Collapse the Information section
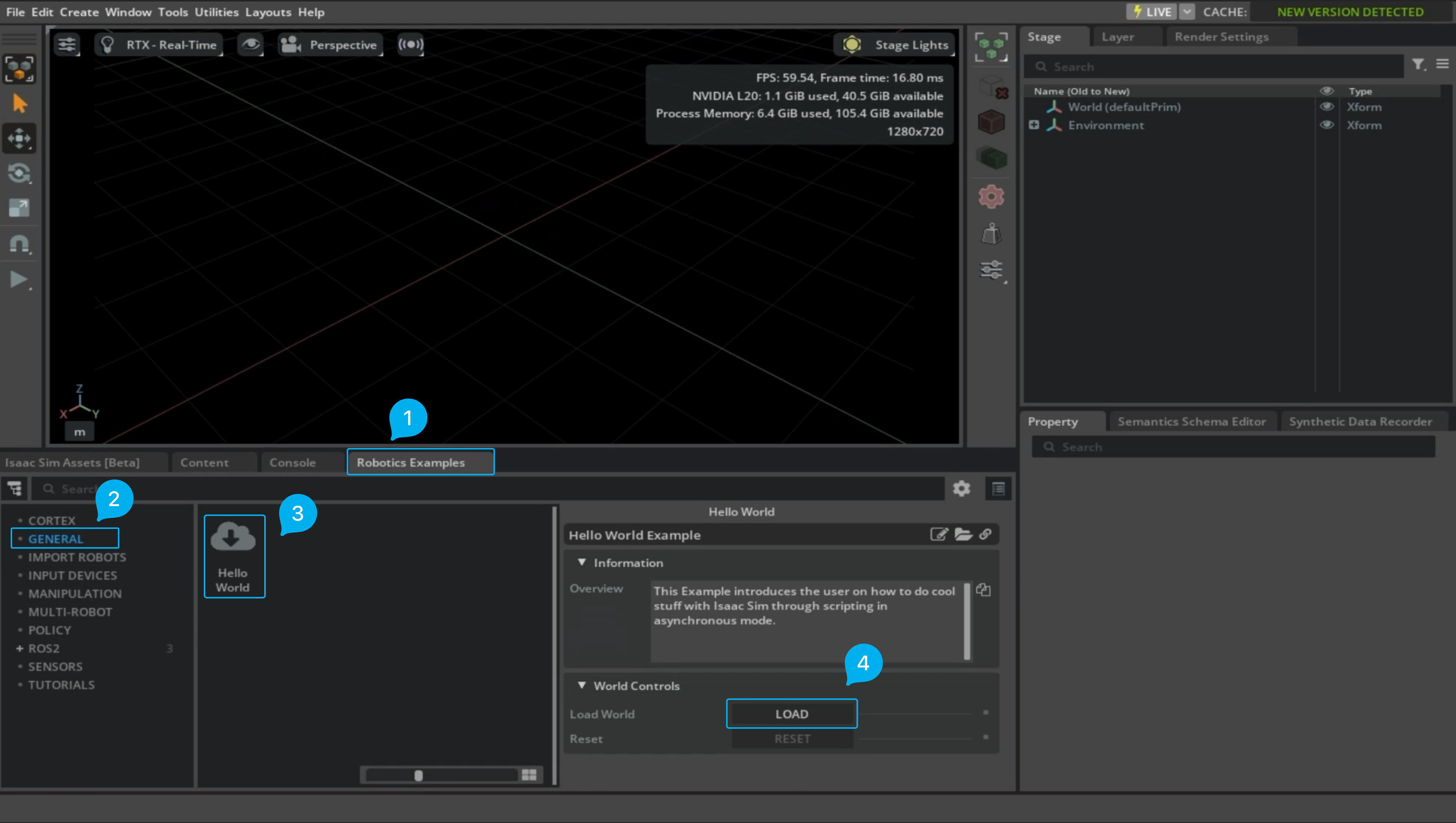 click(582, 562)
